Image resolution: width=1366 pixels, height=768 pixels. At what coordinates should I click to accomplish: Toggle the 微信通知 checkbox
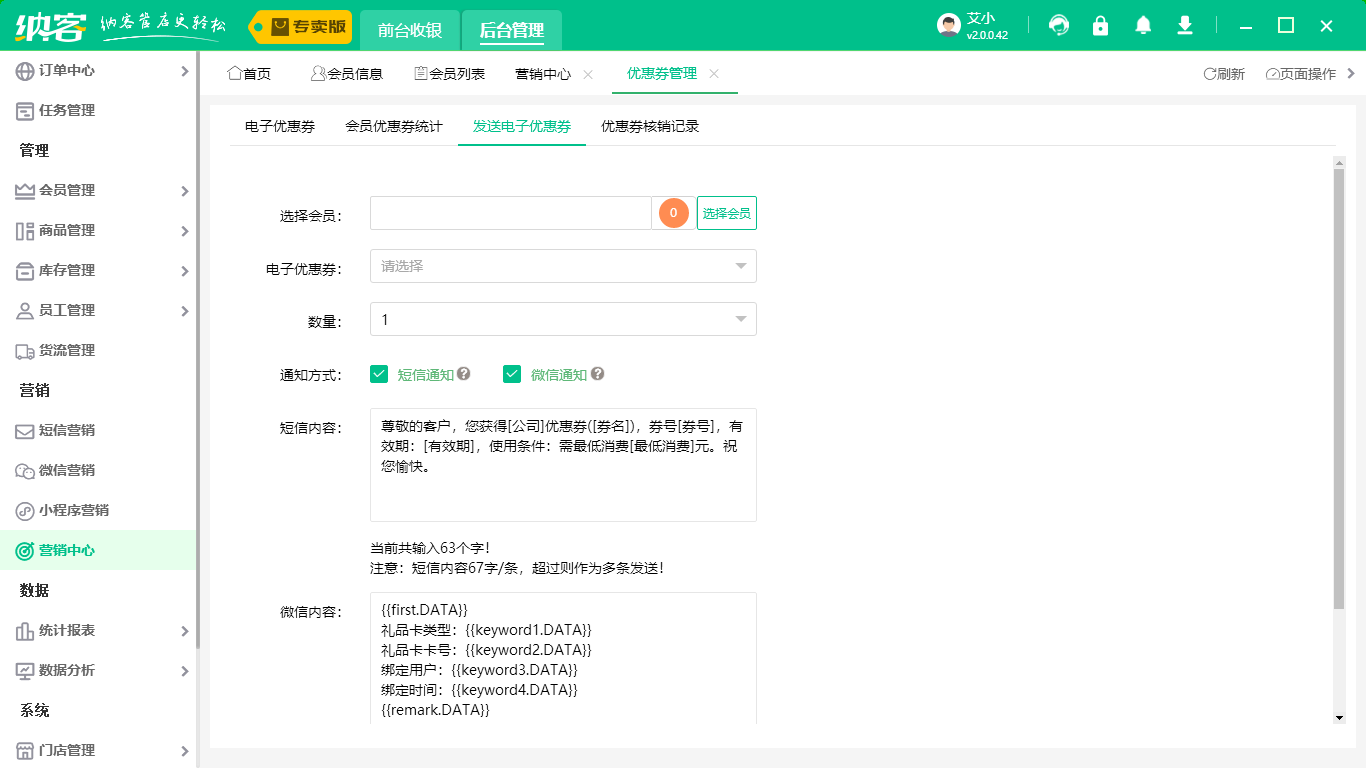pyautogui.click(x=512, y=374)
